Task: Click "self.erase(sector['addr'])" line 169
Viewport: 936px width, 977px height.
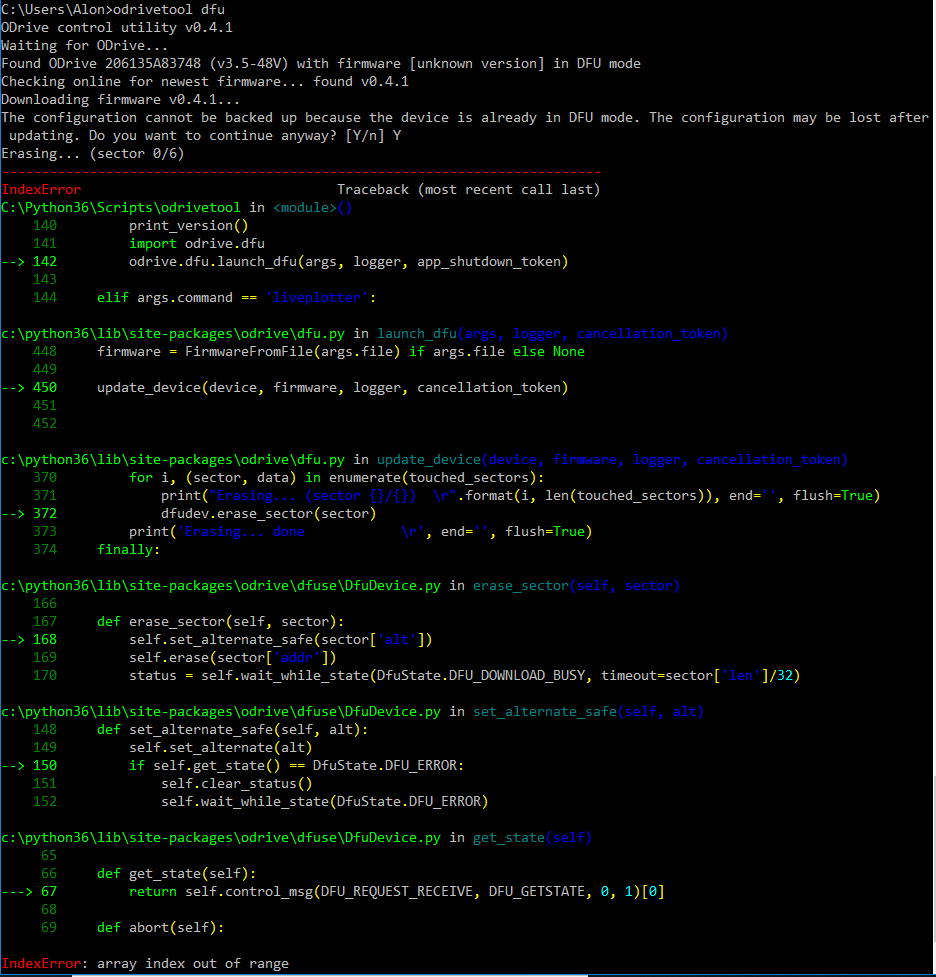Action: 232,658
